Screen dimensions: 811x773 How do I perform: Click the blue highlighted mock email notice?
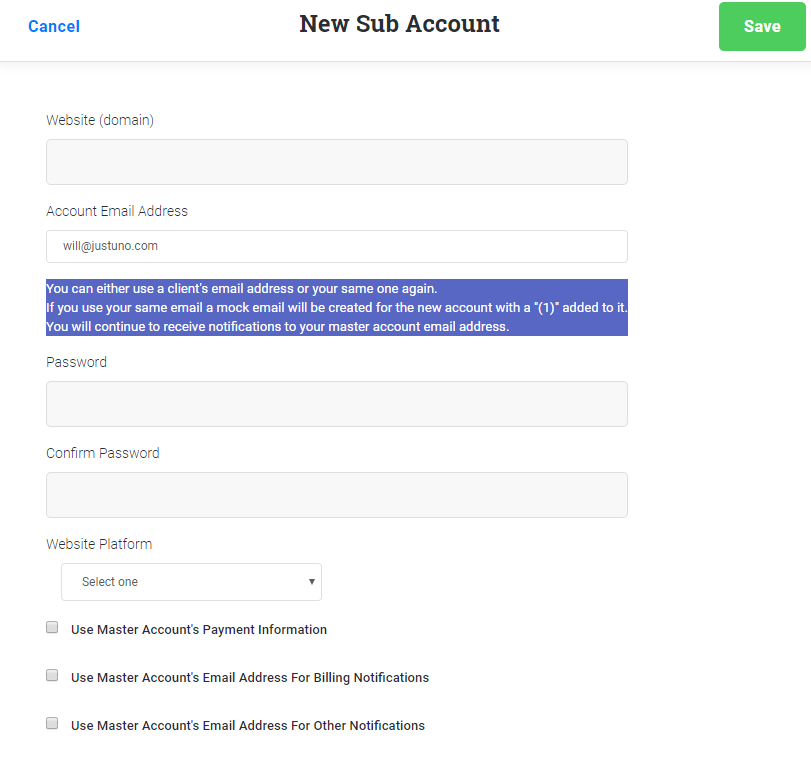pos(336,307)
